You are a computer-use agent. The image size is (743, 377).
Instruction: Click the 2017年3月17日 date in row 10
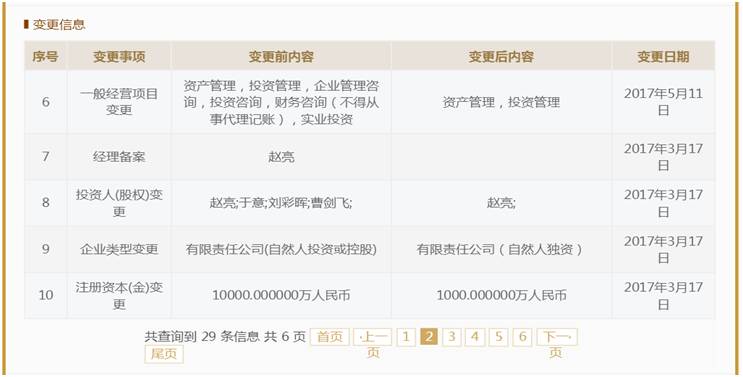(663, 295)
